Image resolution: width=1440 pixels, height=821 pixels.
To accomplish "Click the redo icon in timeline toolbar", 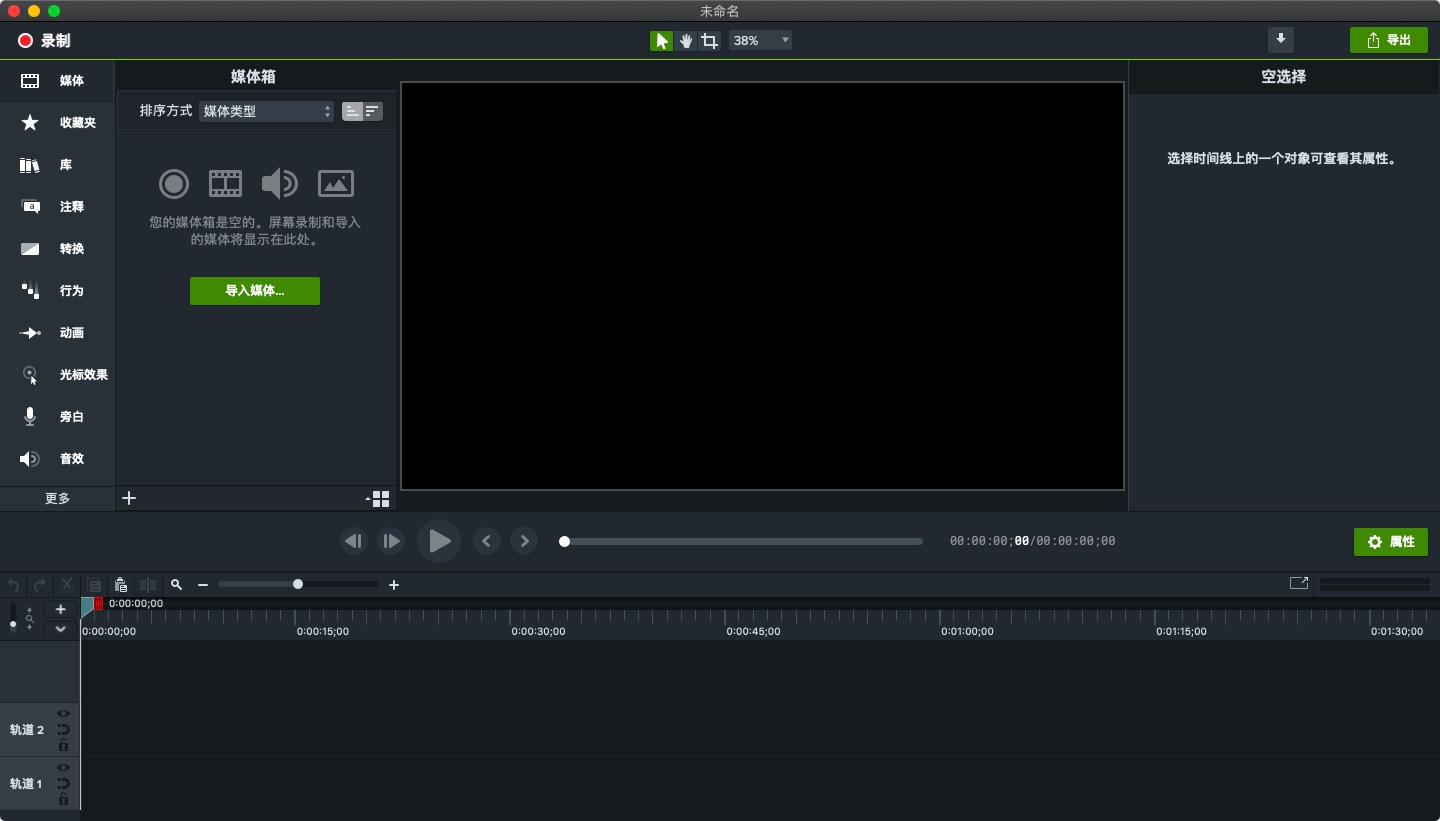I will (x=40, y=585).
